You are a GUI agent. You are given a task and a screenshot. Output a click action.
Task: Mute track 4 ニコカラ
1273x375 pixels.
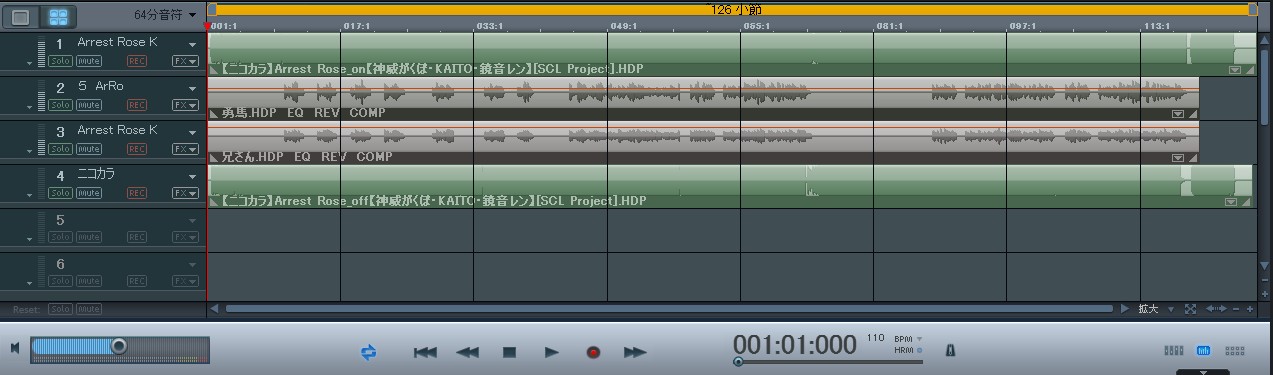[89, 193]
